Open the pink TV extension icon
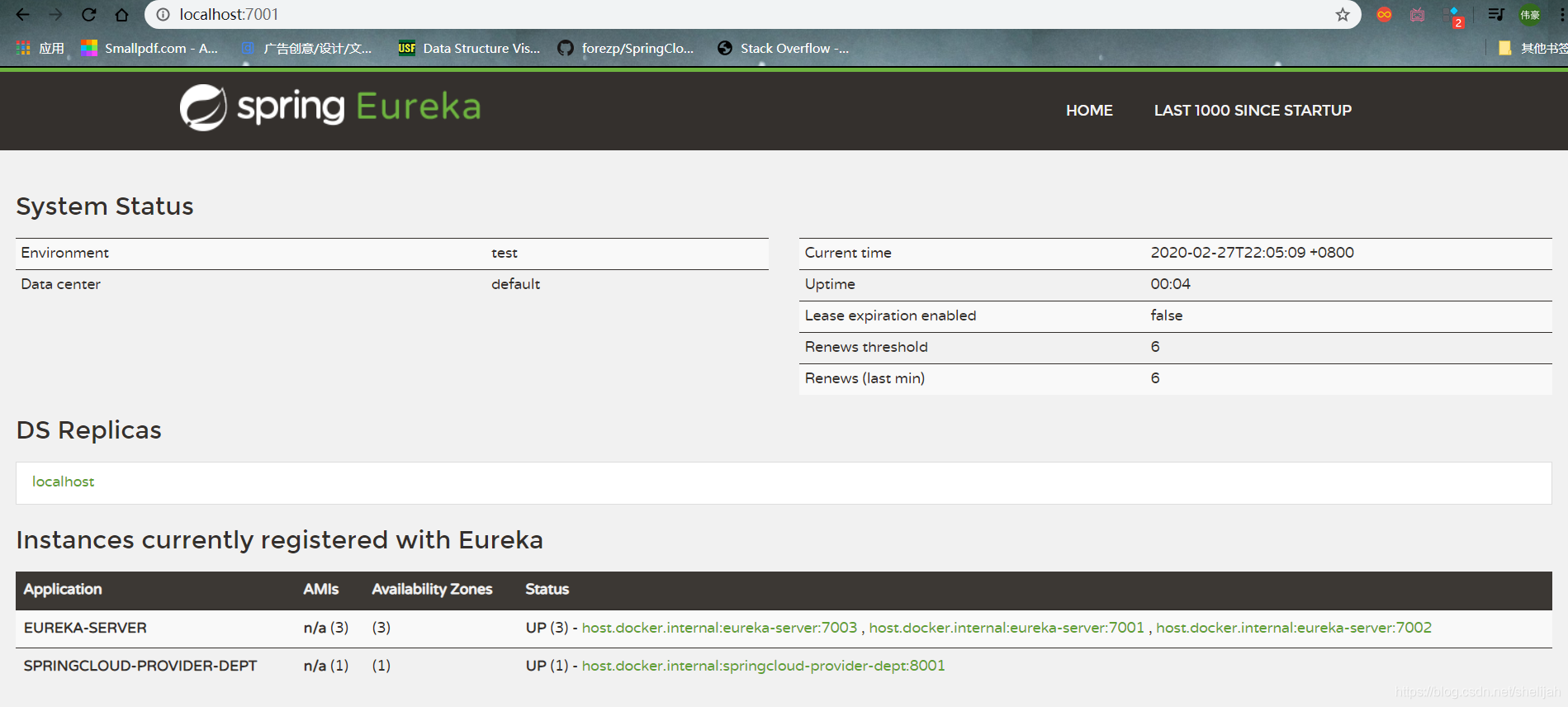Screen dimensions: 1568x707 (x=1418, y=15)
